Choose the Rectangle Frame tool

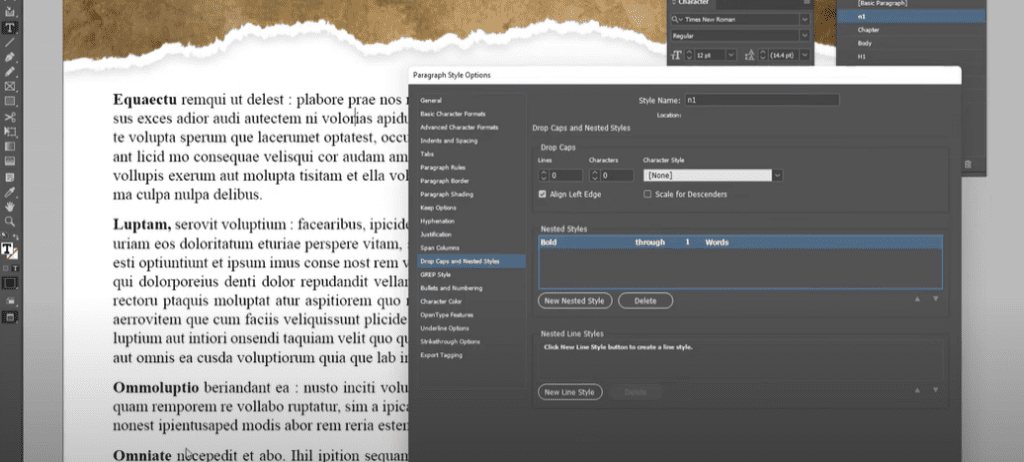point(10,87)
